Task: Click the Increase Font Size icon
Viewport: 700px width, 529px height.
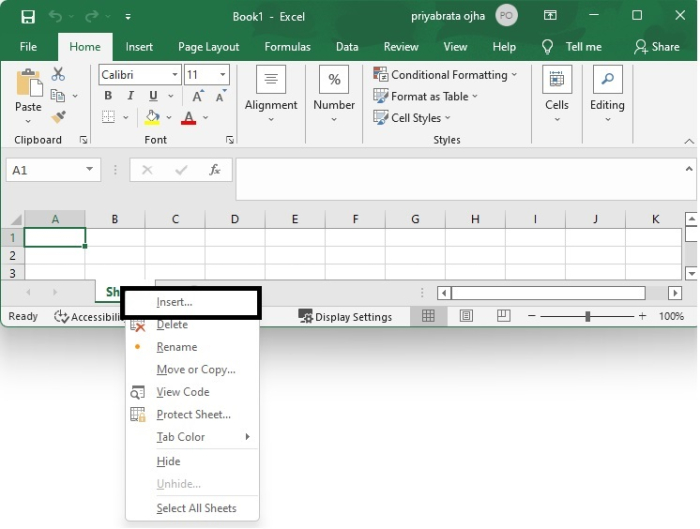Action: click(198, 96)
